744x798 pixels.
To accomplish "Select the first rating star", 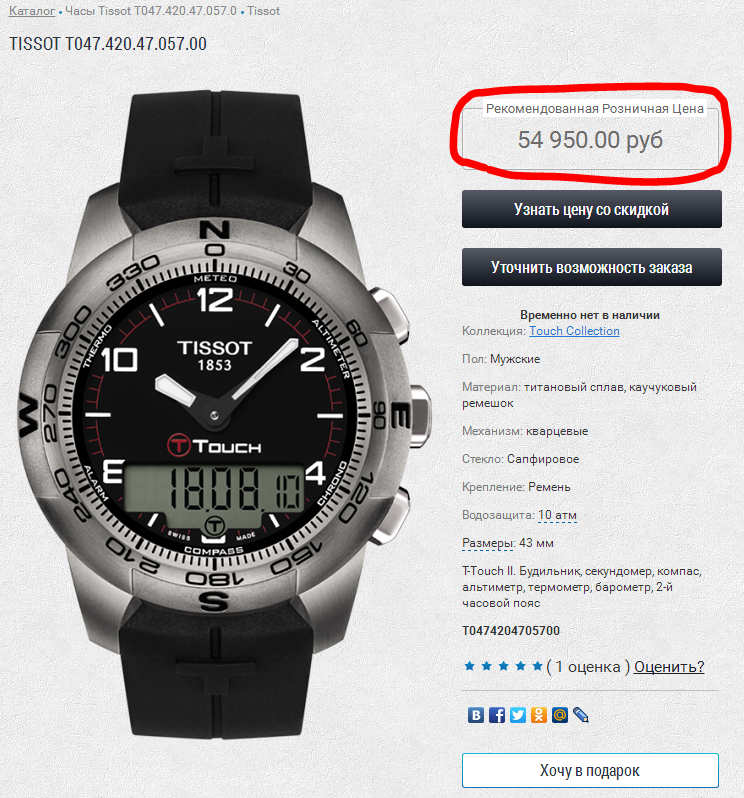I will 469,666.
